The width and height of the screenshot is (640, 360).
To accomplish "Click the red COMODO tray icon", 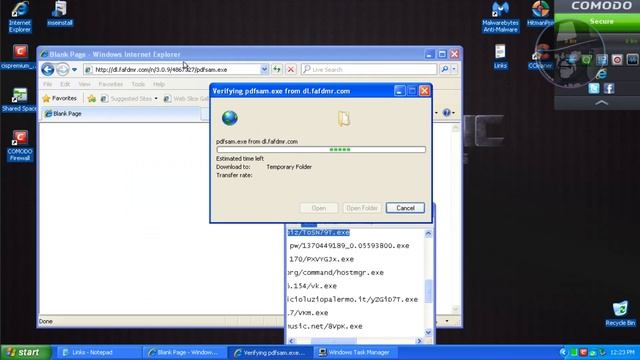I will (x=583, y=352).
